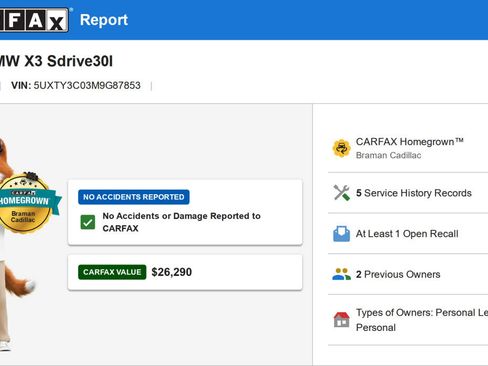Click the red-roof house owner type icon
The width and height of the screenshot is (488, 366).
click(341, 320)
